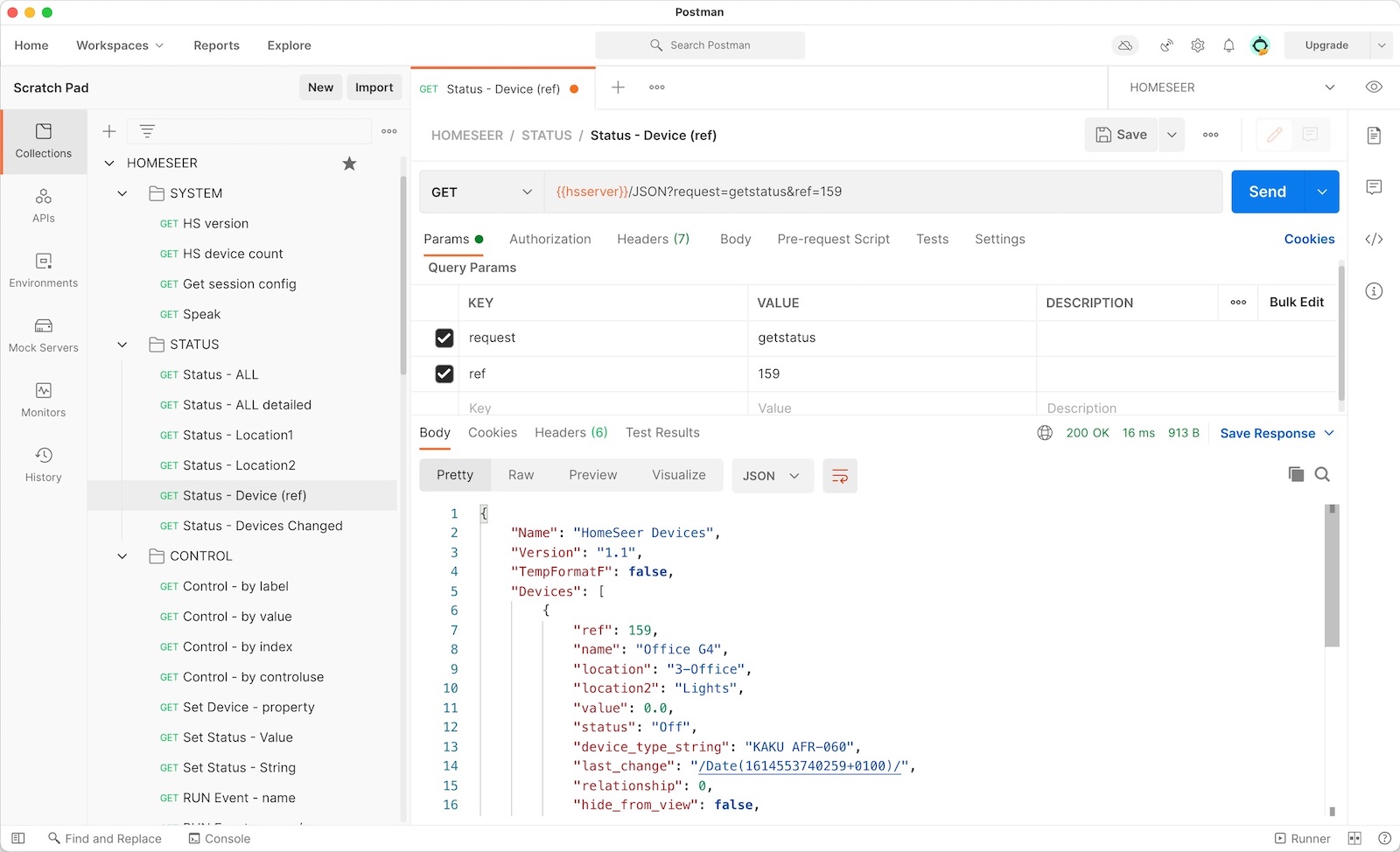
Task: Open a new request tab with the plus icon
Action: pyautogui.click(x=618, y=87)
